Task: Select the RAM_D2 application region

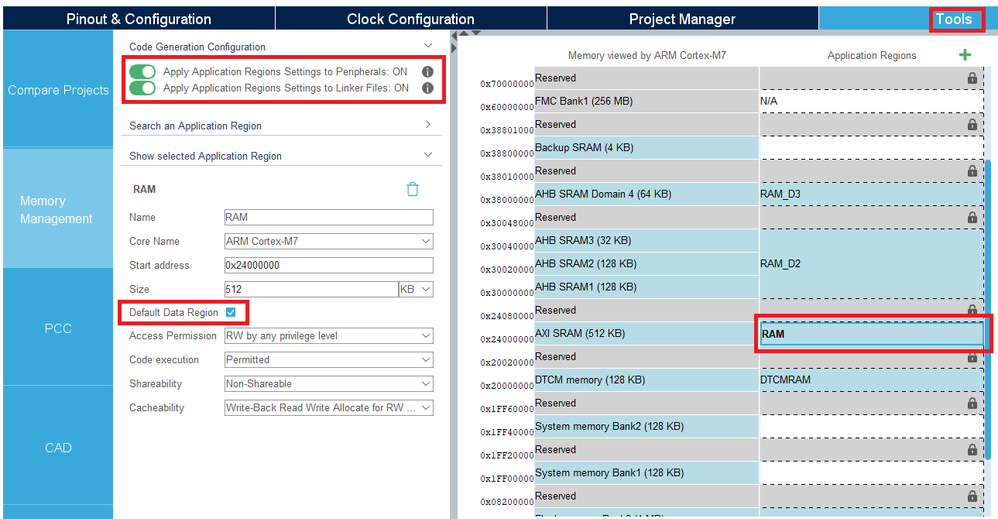Action: pos(871,264)
